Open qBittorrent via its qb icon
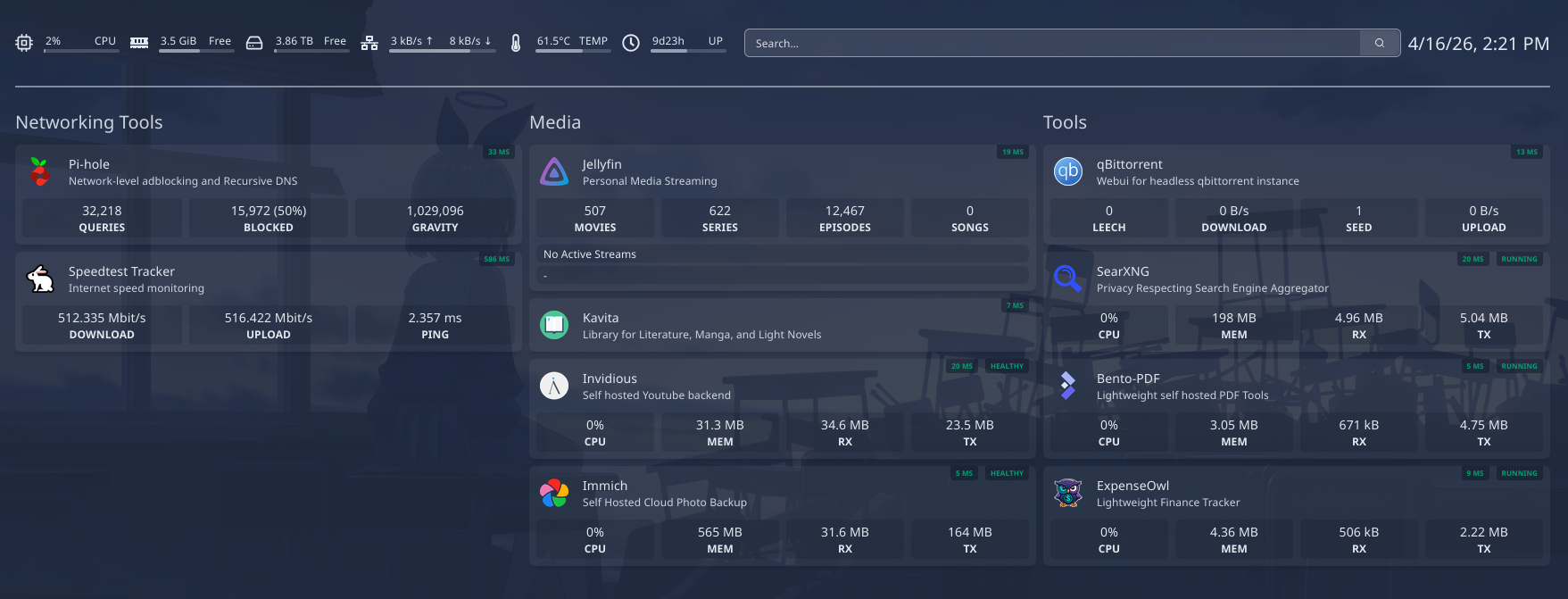The image size is (1568, 599). [x=1068, y=171]
